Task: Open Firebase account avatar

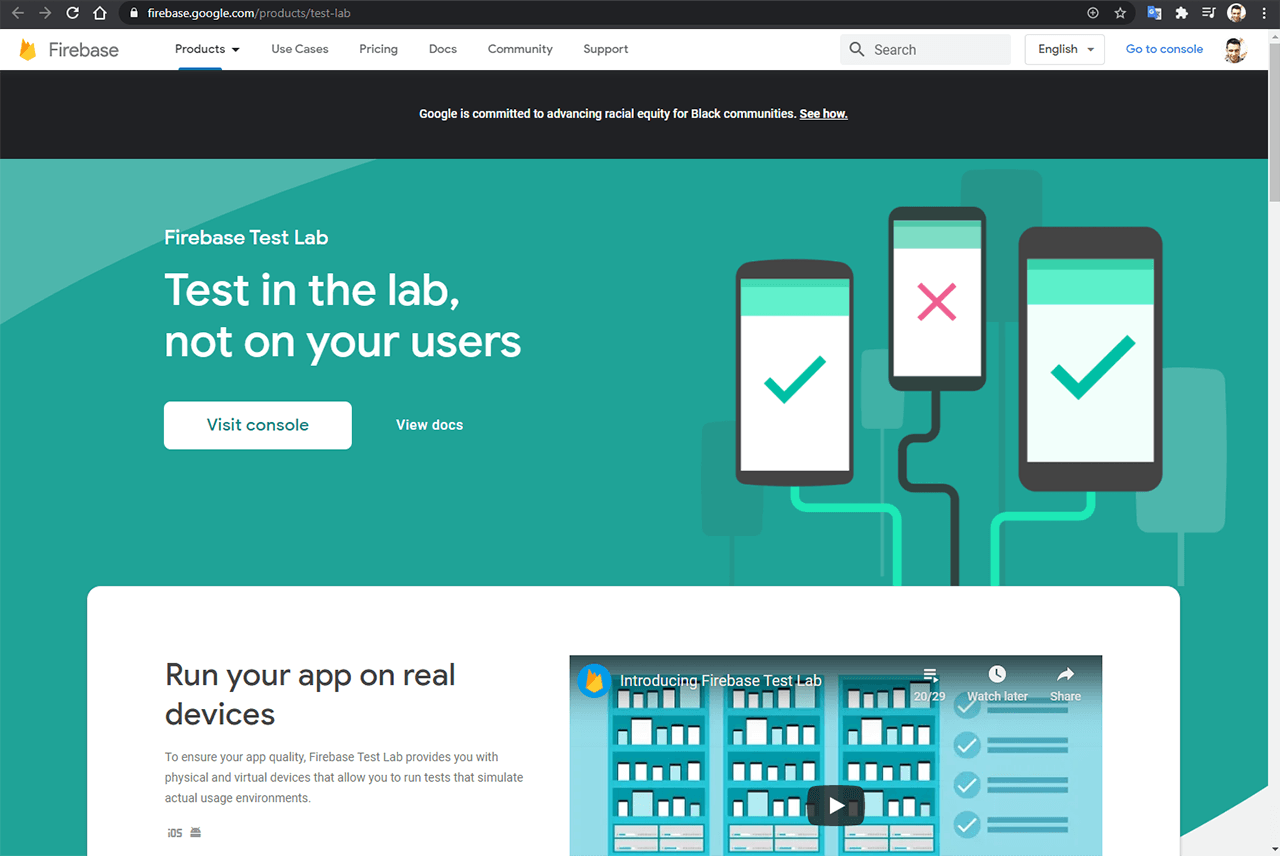Action: coord(1235,50)
